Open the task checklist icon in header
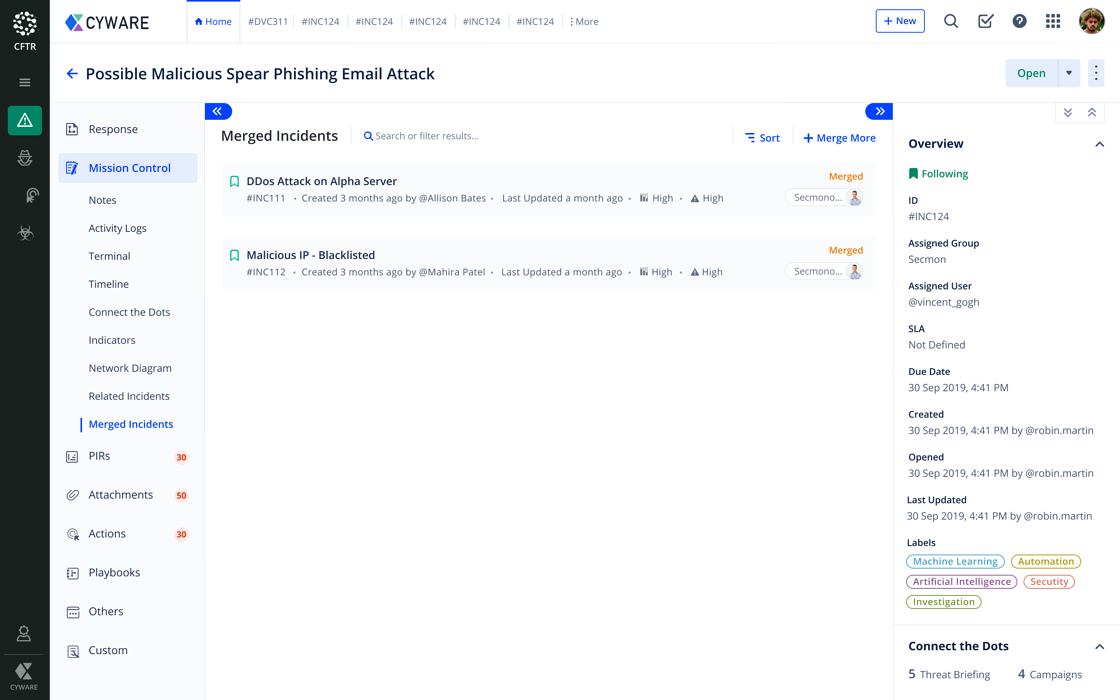Image resolution: width=1120 pixels, height=700 pixels. (985, 21)
